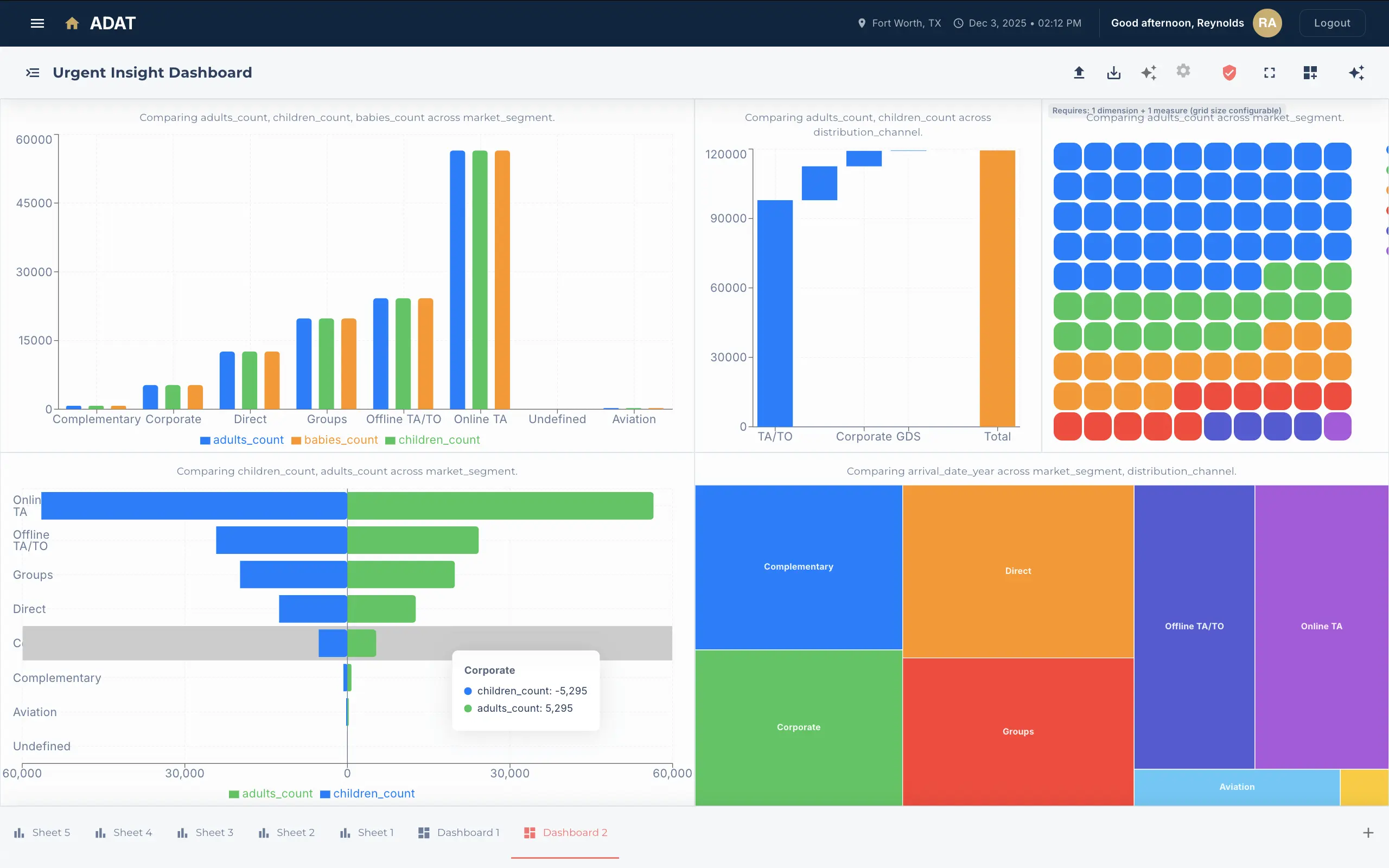Open the user avatar RA menu
The width and height of the screenshot is (1389, 868).
(1266, 23)
